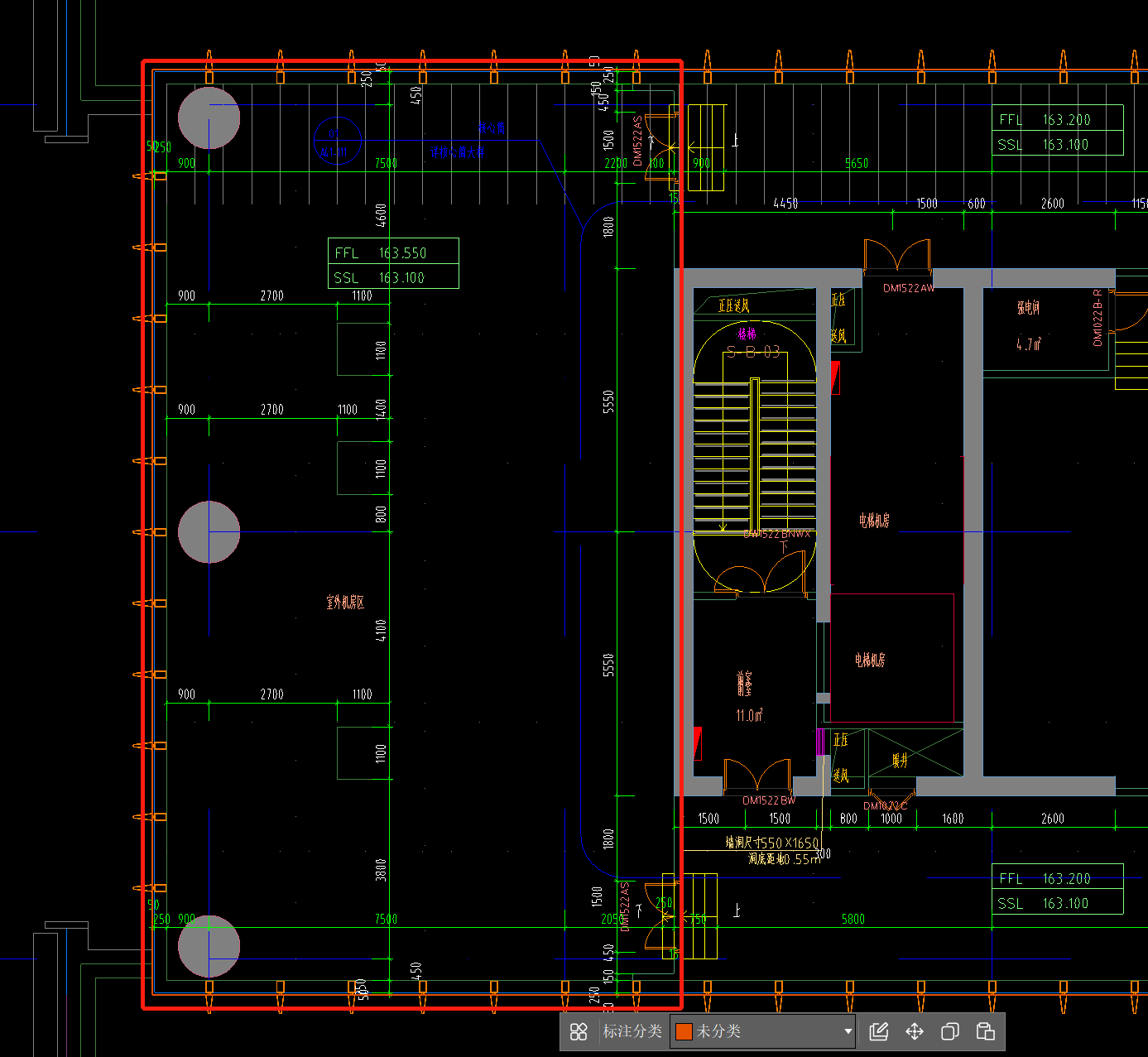The width and height of the screenshot is (1148, 1057).
Task: Click the 墙洞尺寸550X1650 note
Action: coord(772,843)
